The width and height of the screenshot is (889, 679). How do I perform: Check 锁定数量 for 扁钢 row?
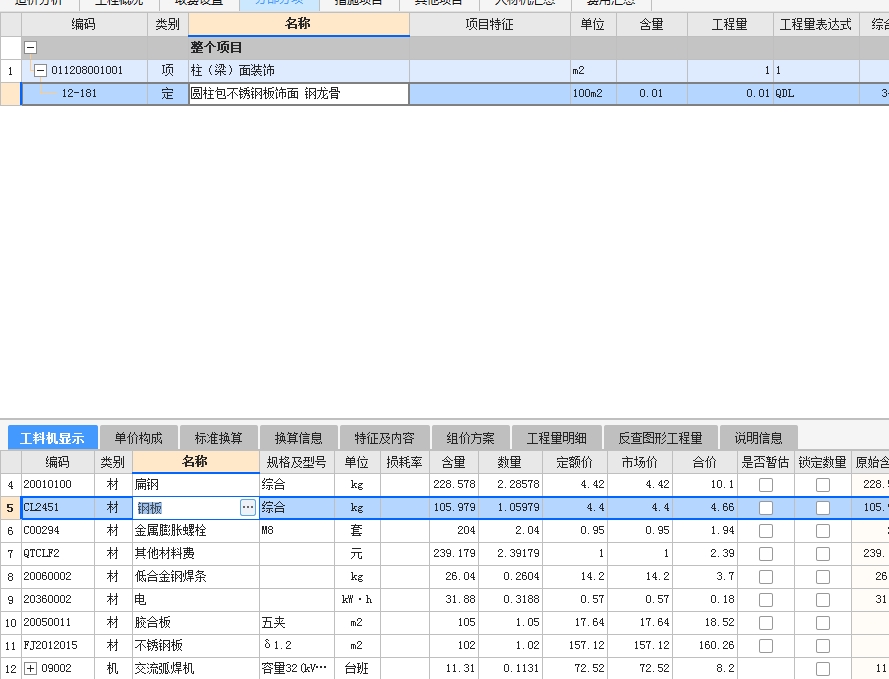click(x=823, y=485)
